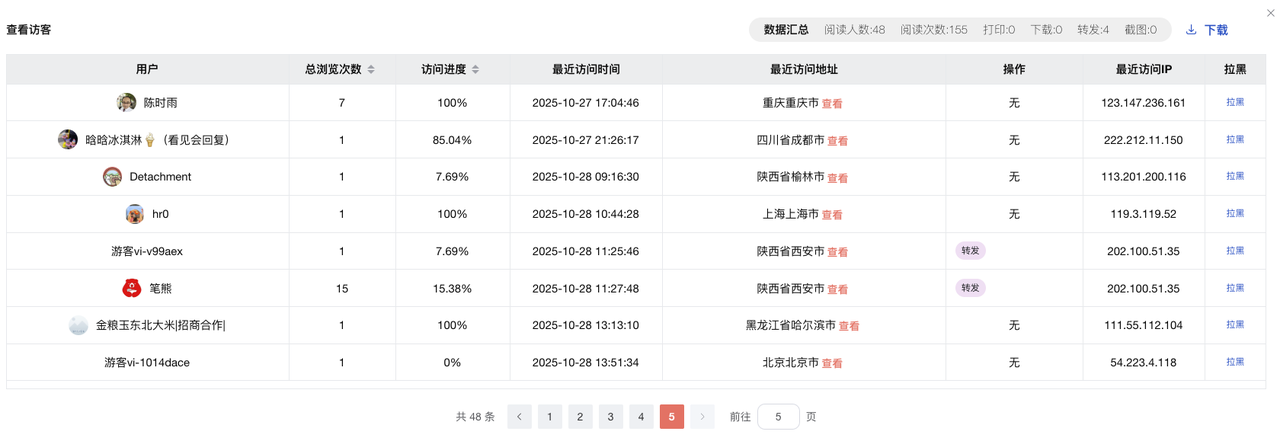The image size is (1280, 441).
Task: Click 陈时雨's avatar icon
Action: 126,103
